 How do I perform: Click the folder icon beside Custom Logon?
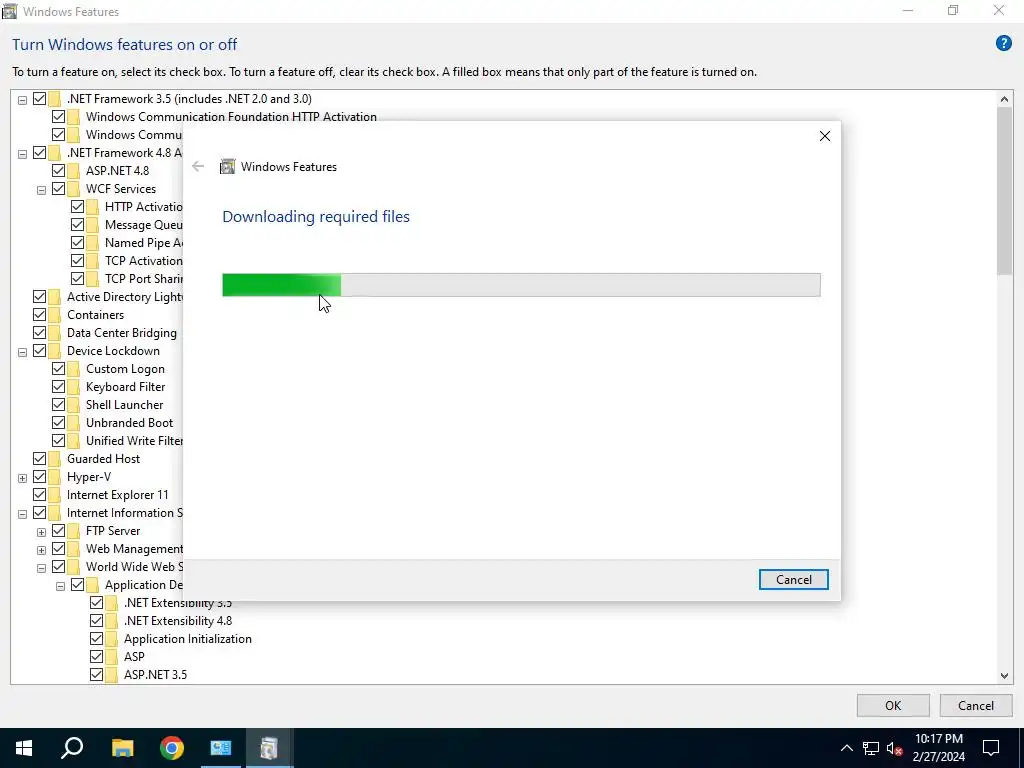(x=73, y=369)
